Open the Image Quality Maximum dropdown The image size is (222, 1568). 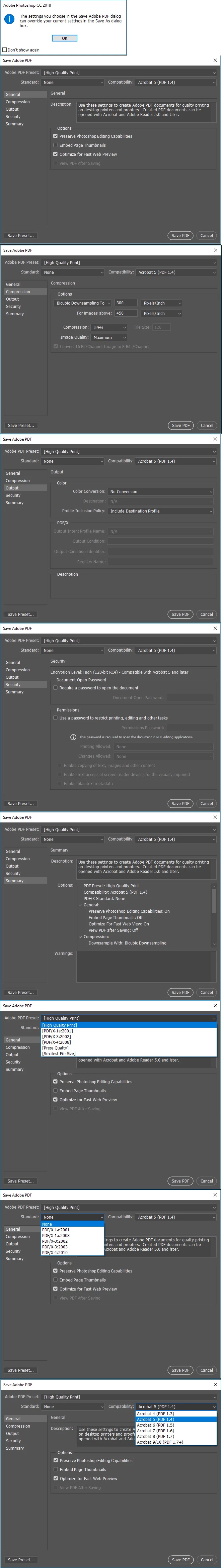click(x=109, y=337)
